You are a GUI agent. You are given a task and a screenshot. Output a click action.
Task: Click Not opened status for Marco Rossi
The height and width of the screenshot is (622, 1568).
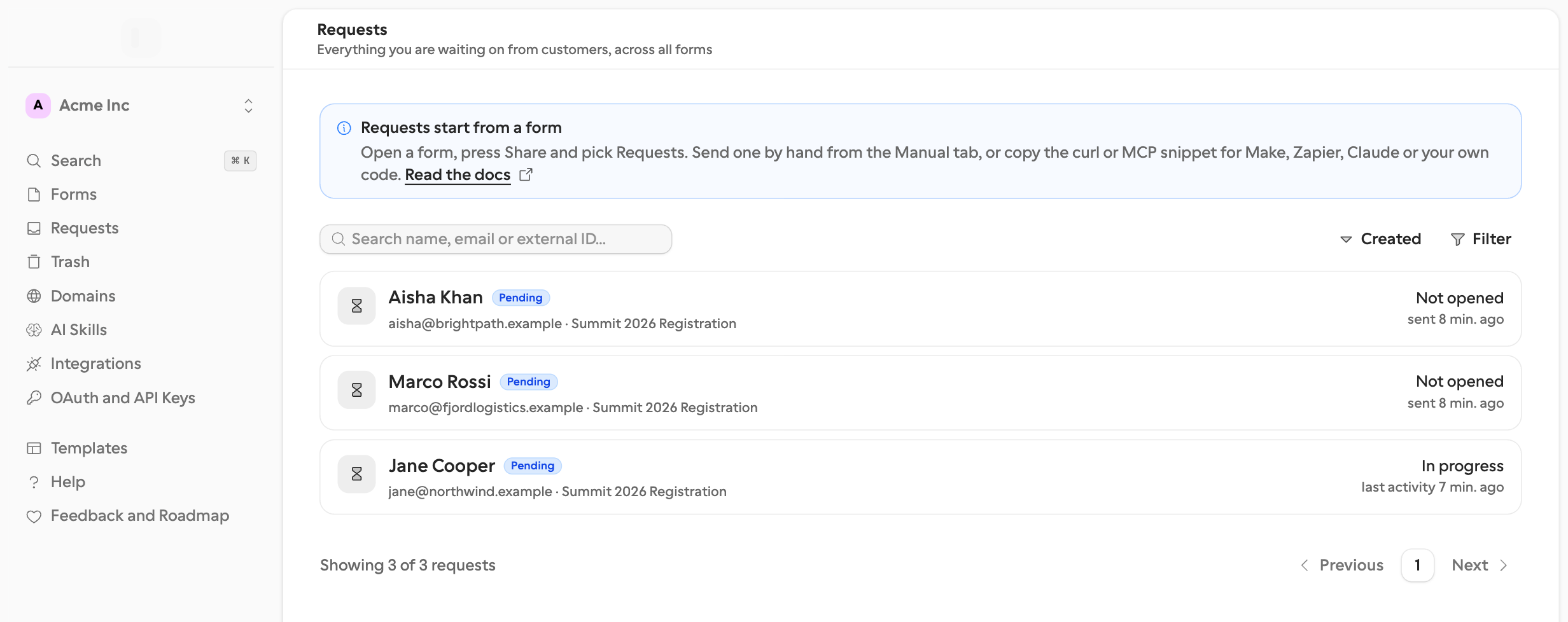1460,382
